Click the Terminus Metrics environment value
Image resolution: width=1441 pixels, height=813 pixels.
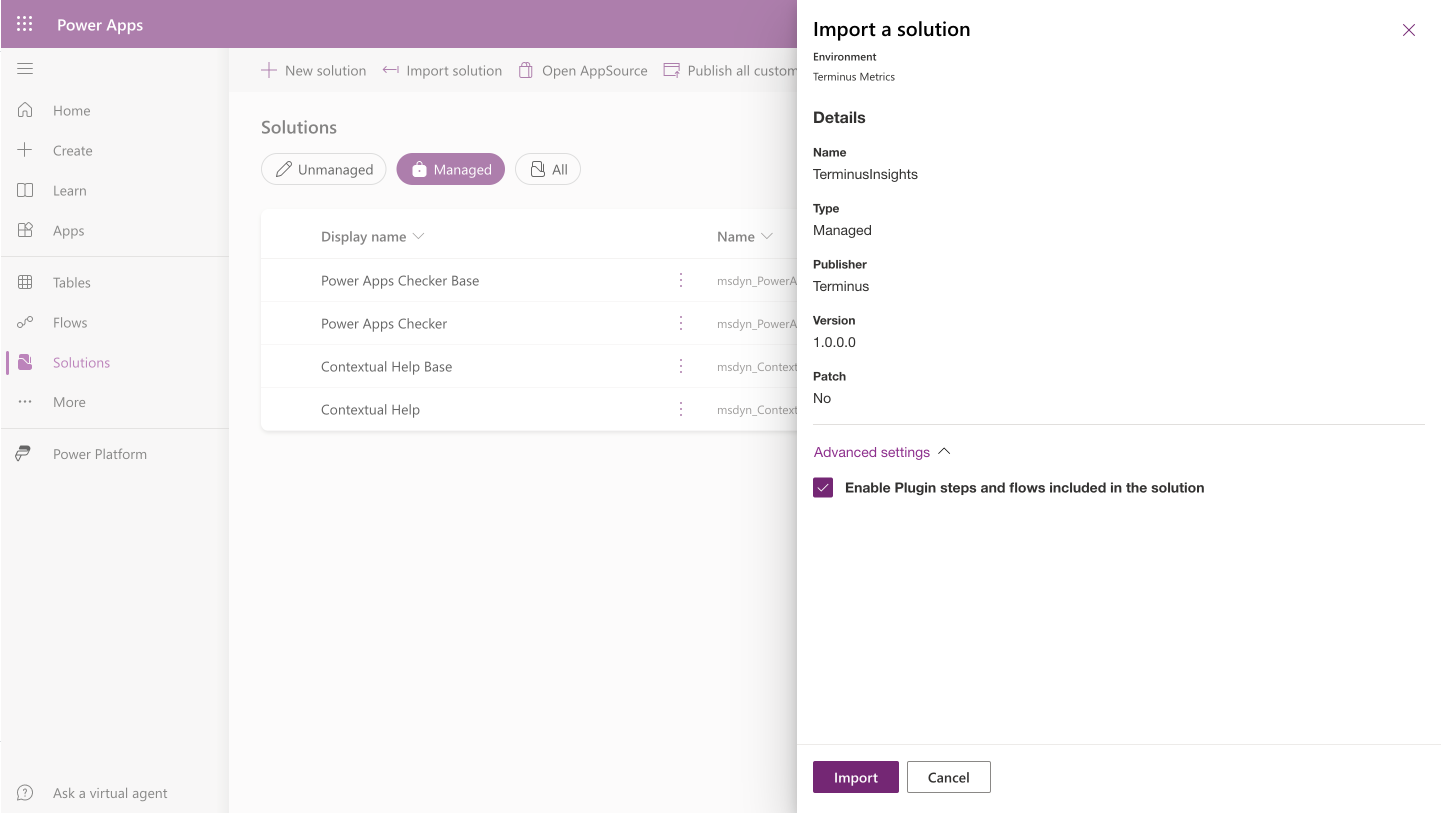[854, 76]
